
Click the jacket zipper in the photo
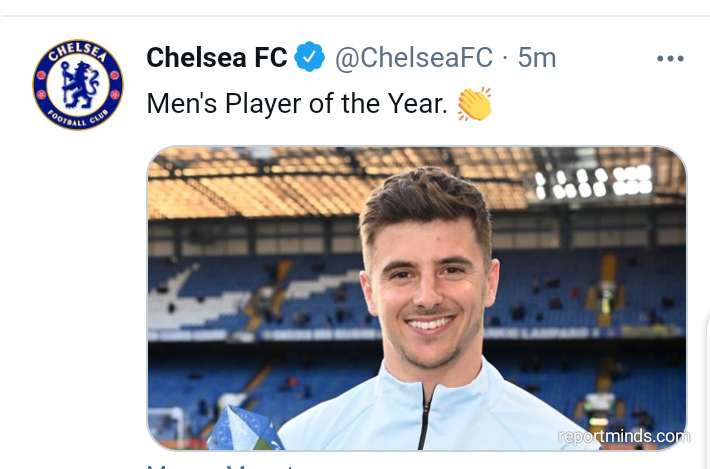428,418
